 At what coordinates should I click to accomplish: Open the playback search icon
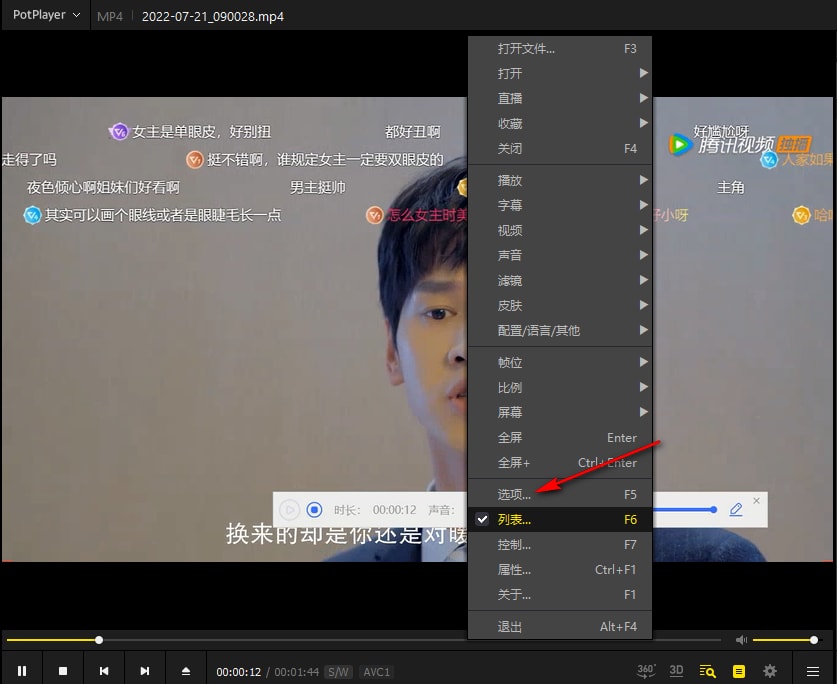pyautogui.click(x=706, y=670)
